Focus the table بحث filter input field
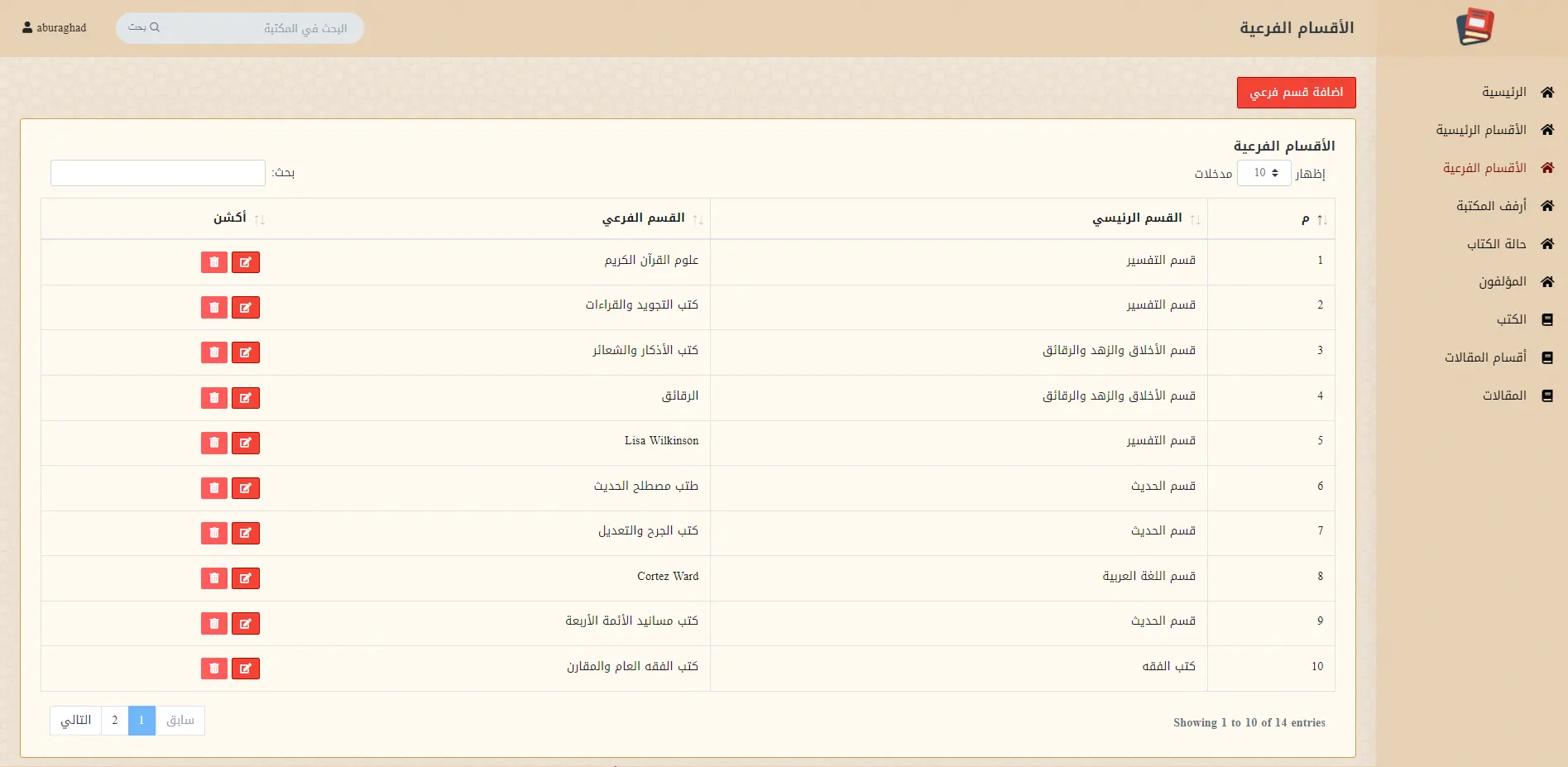The width and height of the screenshot is (1568, 767). (x=158, y=173)
